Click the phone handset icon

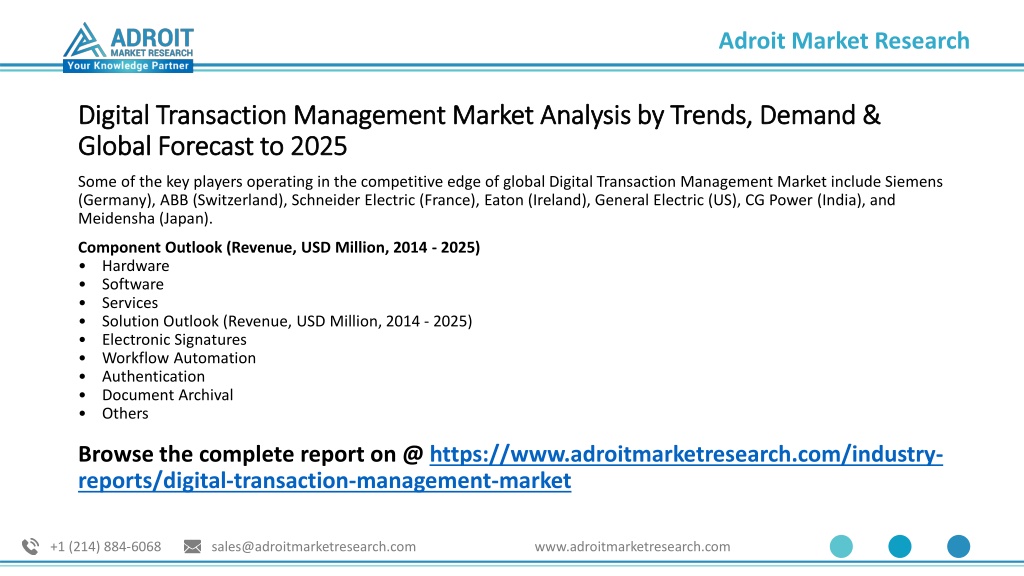click(x=31, y=547)
